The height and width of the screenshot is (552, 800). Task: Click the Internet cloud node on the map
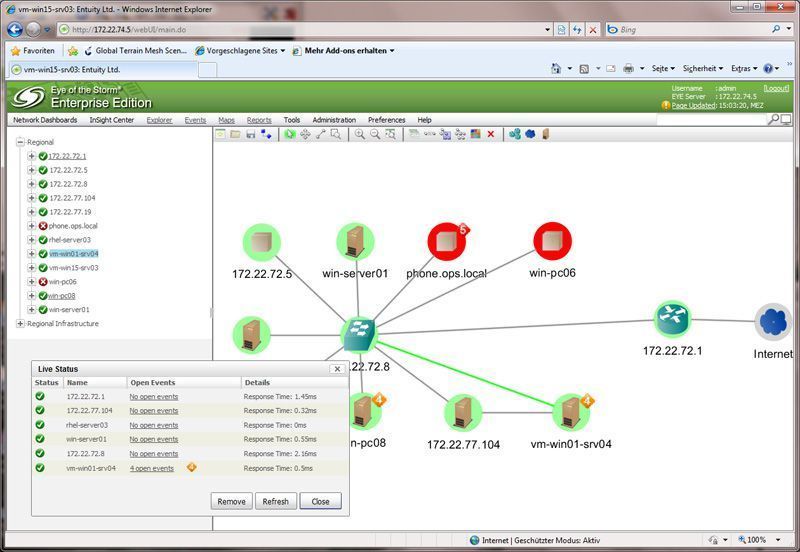click(773, 322)
